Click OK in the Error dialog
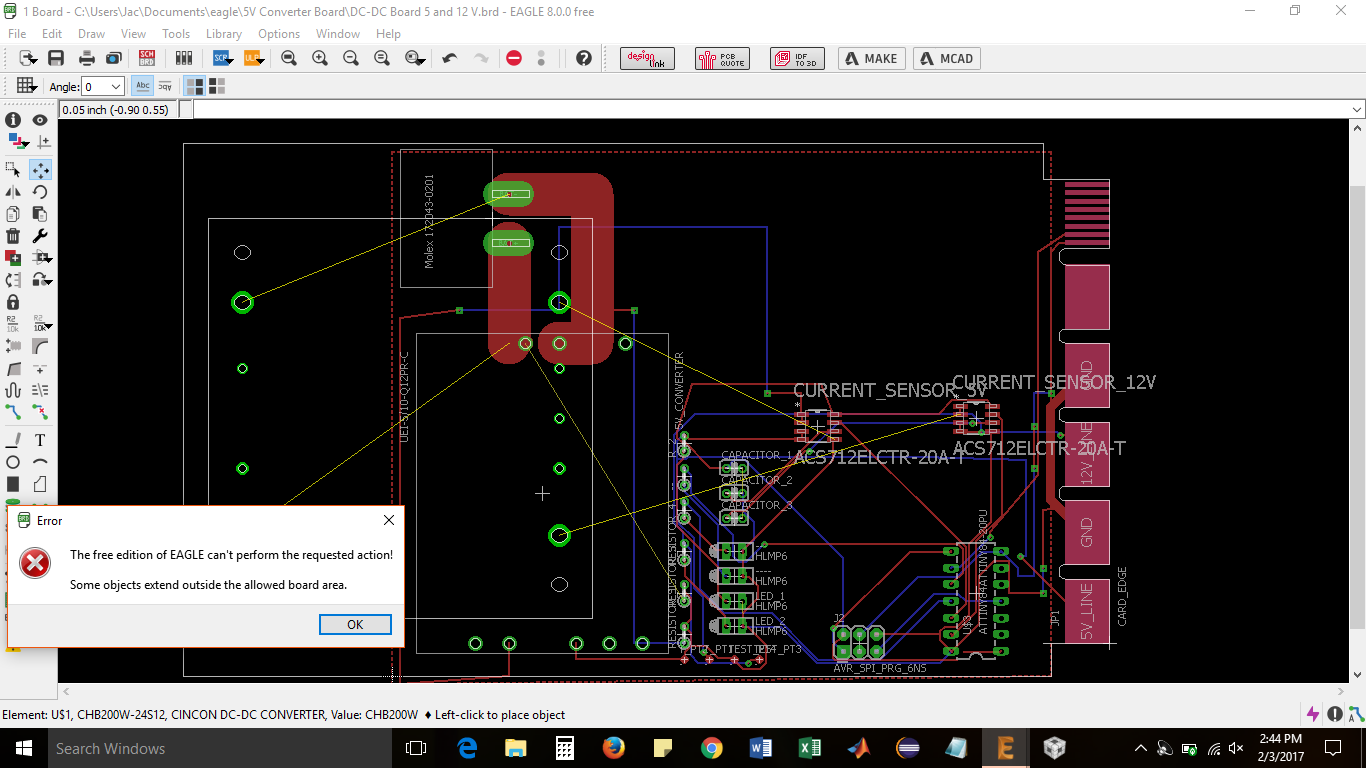The image size is (1366, 768). pos(355,624)
